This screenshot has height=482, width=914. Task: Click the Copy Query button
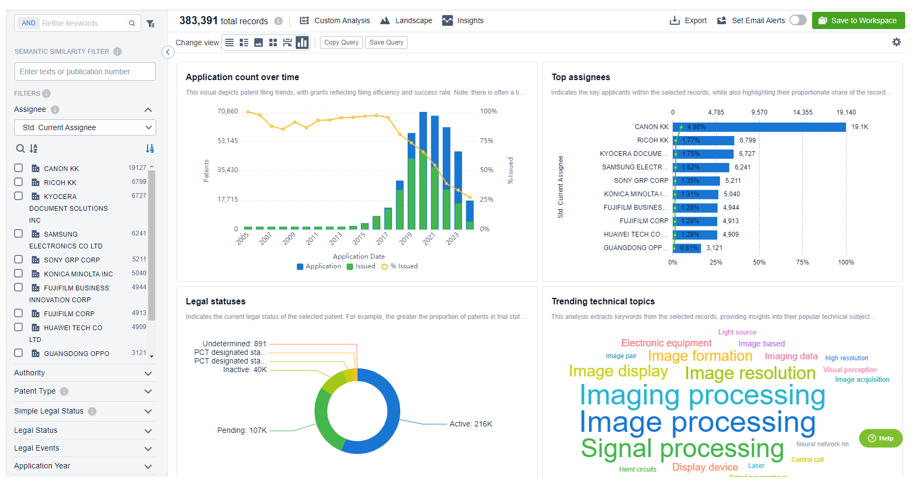(x=341, y=43)
